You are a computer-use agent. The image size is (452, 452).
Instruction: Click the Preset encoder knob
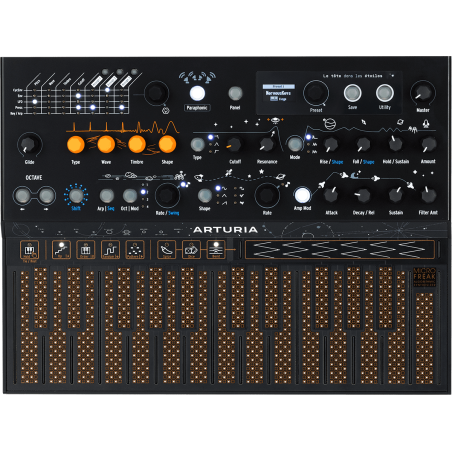tap(316, 93)
